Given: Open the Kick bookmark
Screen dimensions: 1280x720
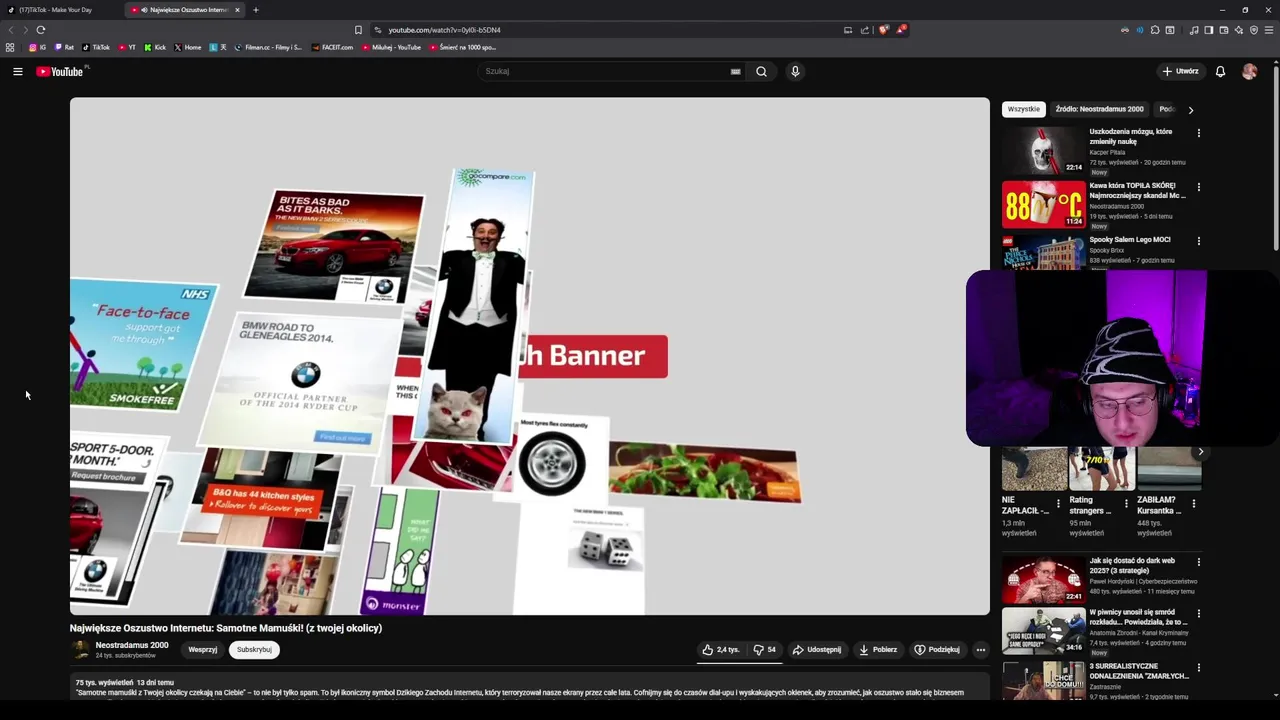Looking at the screenshot, I should point(155,47).
